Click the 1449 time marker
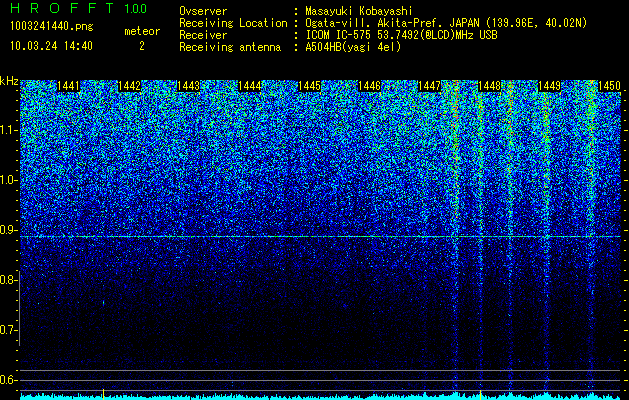Viewport: 629px width, 400px height. (x=549, y=86)
